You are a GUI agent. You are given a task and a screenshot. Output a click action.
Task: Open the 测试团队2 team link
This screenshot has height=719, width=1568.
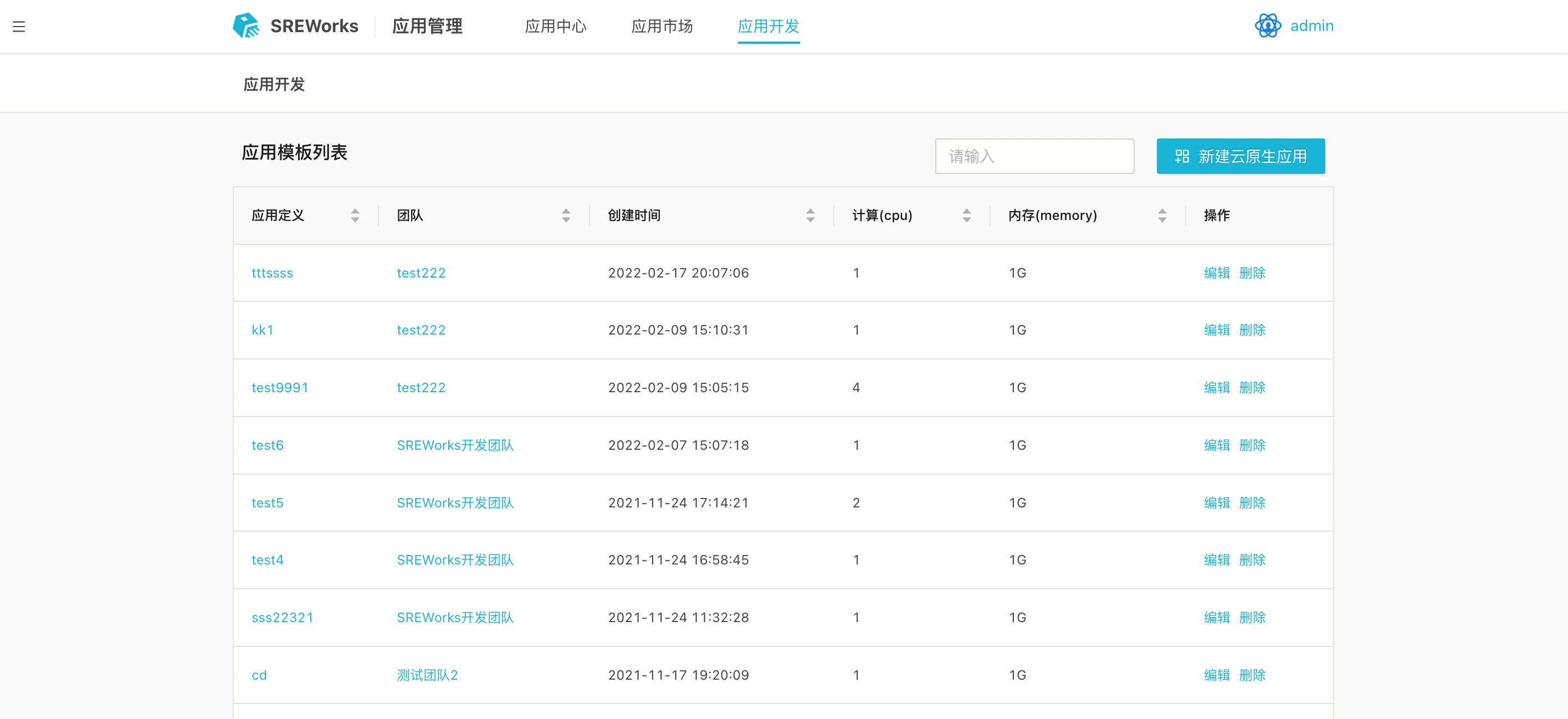pyautogui.click(x=427, y=675)
